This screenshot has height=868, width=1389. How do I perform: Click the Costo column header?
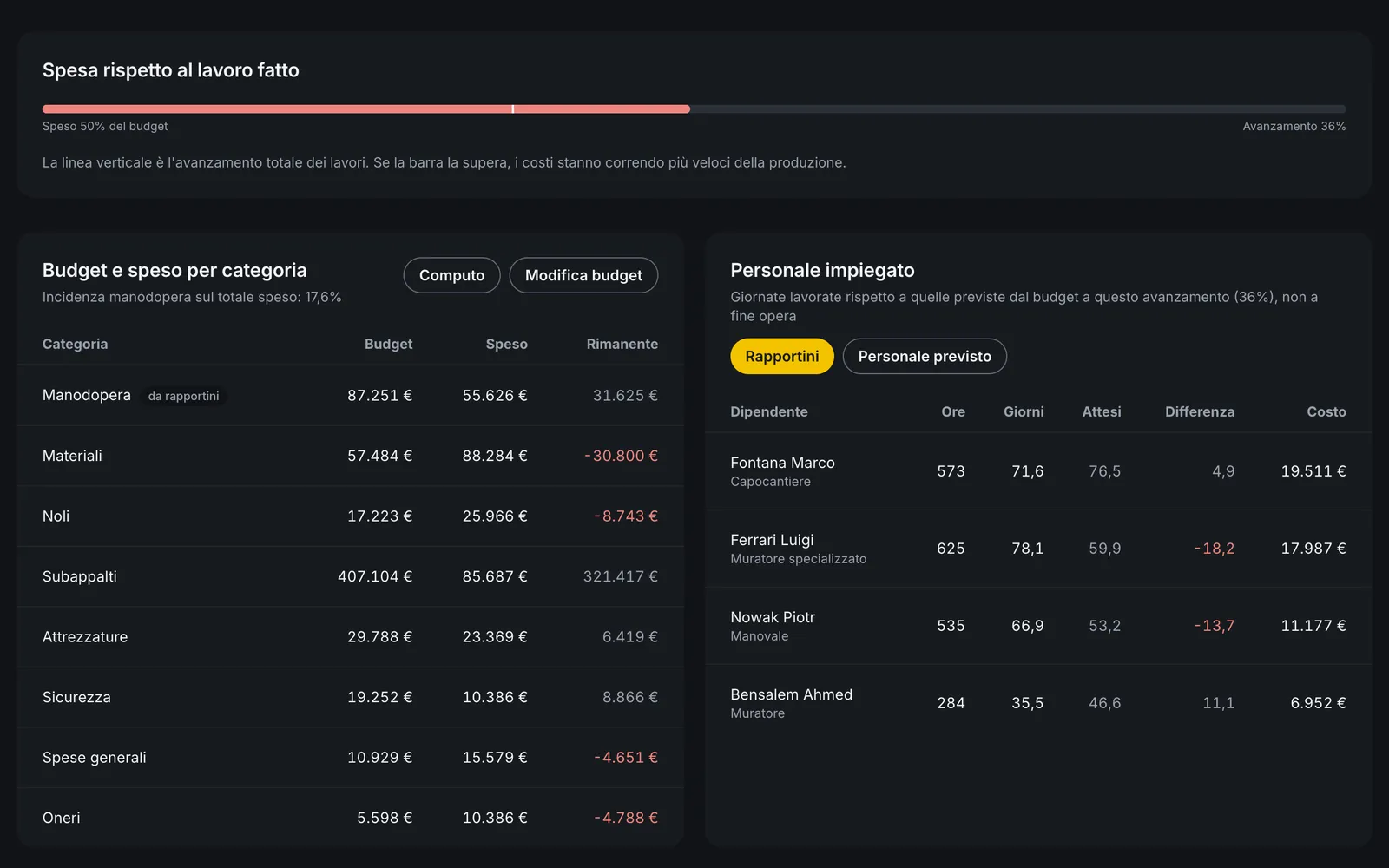(1326, 411)
